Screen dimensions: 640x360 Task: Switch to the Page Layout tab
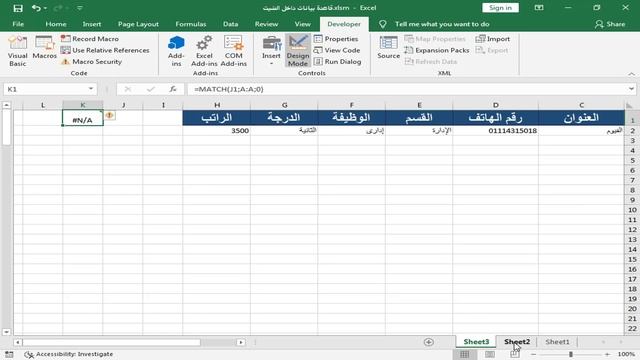pos(138,24)
